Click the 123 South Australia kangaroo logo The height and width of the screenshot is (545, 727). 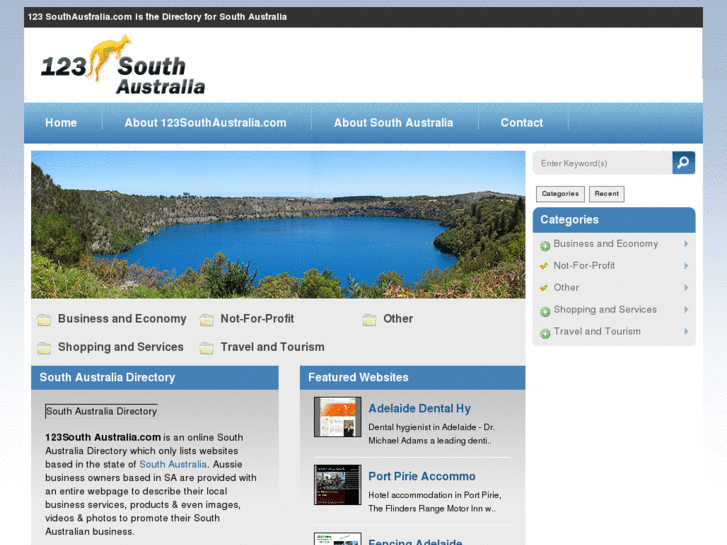click(x=123, y=65)
